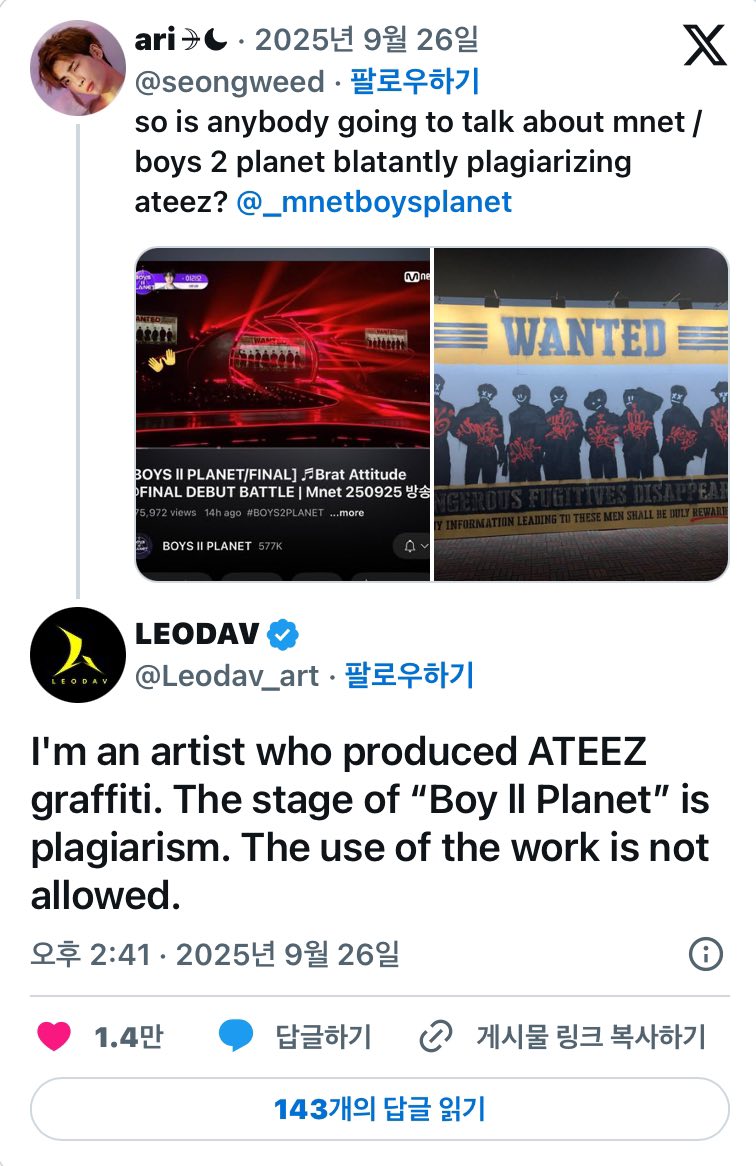This screenshot has width=756, height=1166.
Task: Click the X logo icon
Action: [x=704, y=44]
